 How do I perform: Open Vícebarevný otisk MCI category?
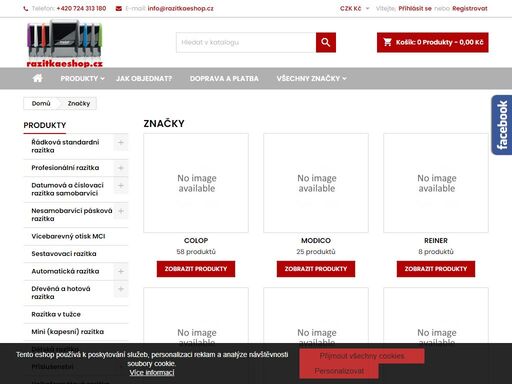click(x=68, y=236)
